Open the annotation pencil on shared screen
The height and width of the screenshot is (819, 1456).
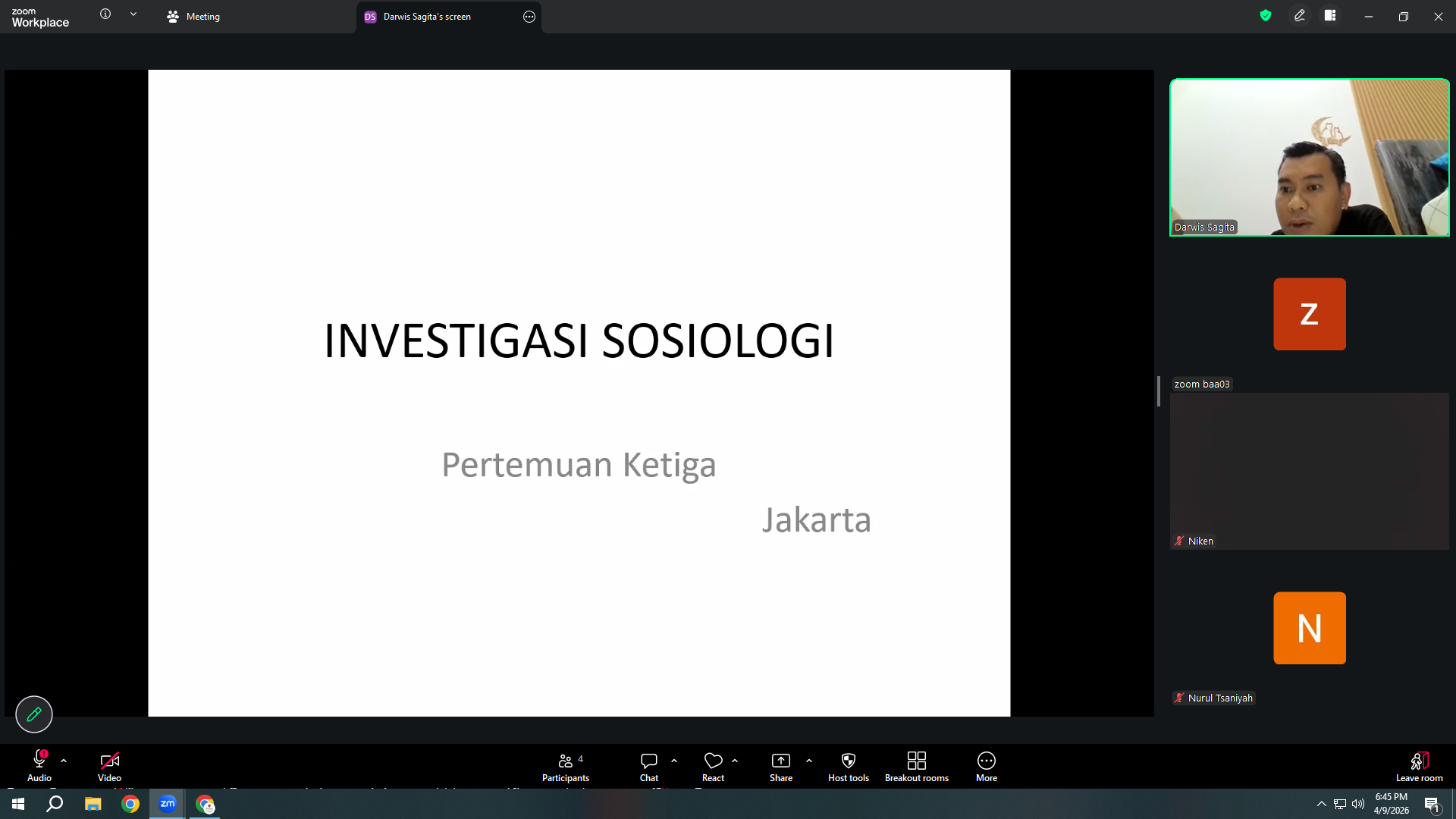pyautogui.click(x=34, y=714)
